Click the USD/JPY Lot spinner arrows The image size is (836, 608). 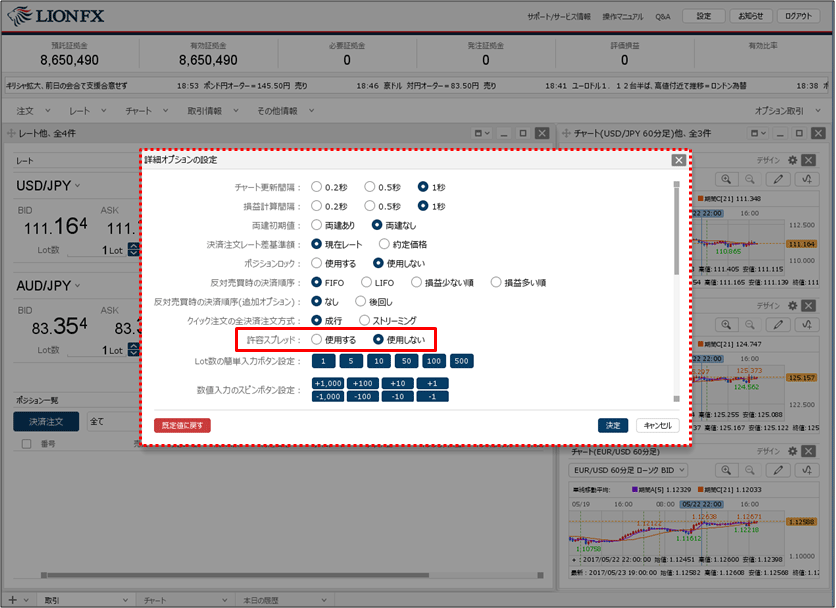click(x=133, y=250)
